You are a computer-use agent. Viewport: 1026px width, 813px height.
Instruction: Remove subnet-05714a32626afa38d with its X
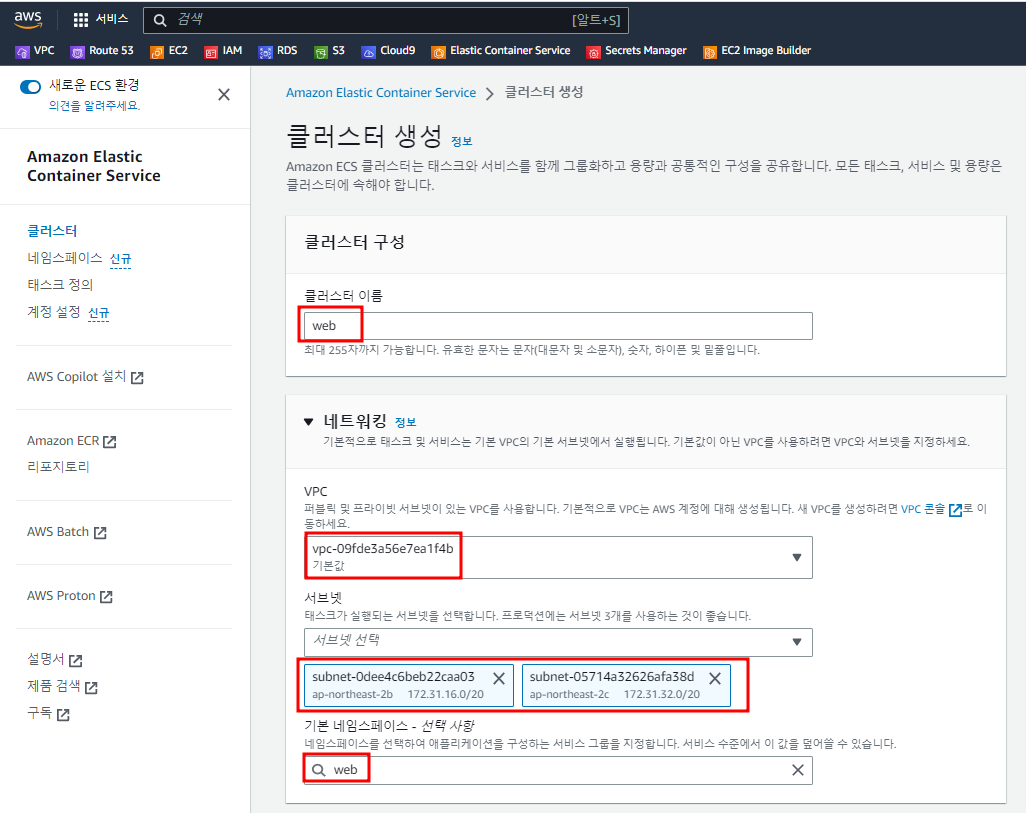[715, 679]
